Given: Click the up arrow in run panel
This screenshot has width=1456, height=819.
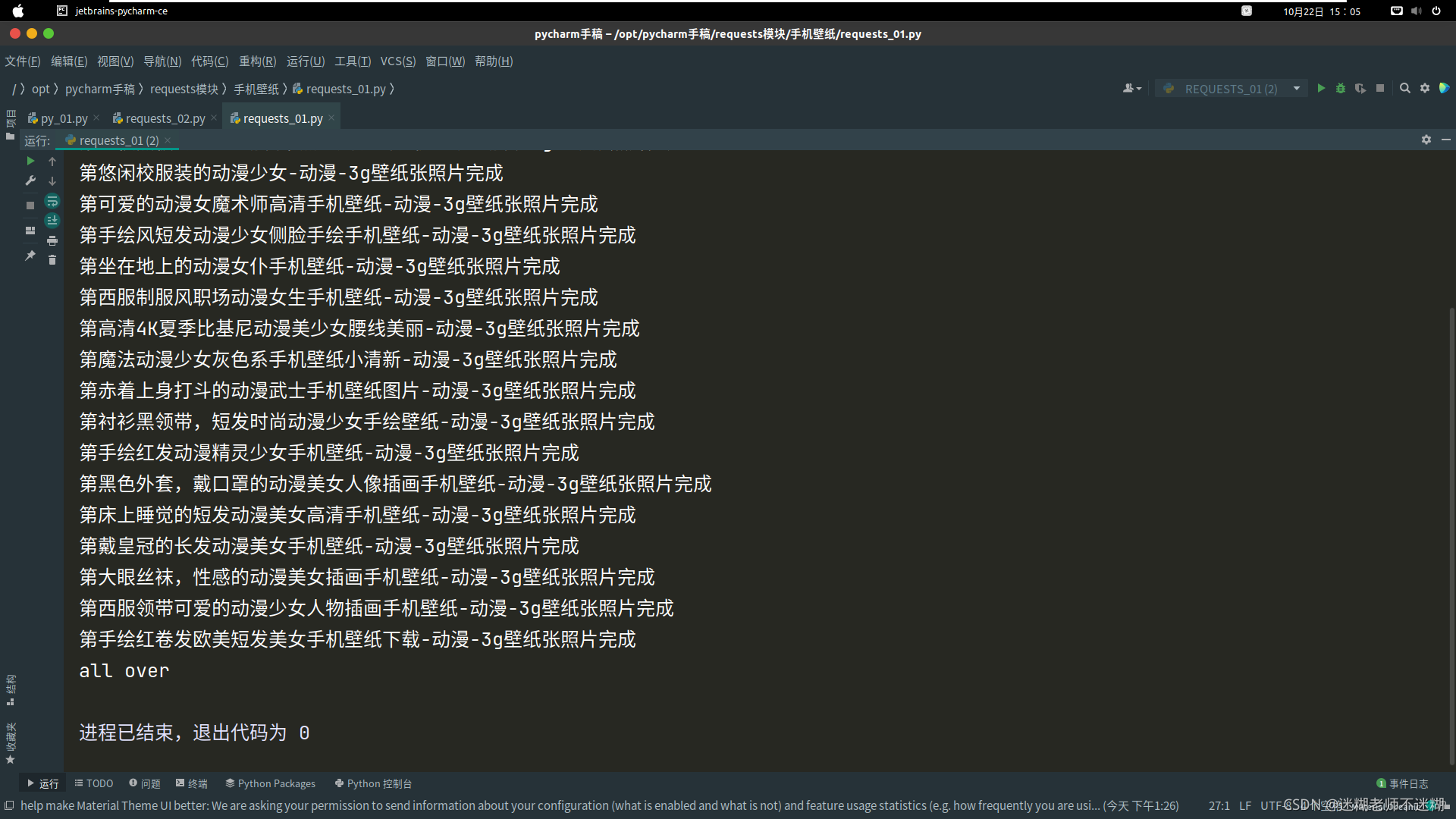Looking at the screenshot, I should tap(52, 161).
